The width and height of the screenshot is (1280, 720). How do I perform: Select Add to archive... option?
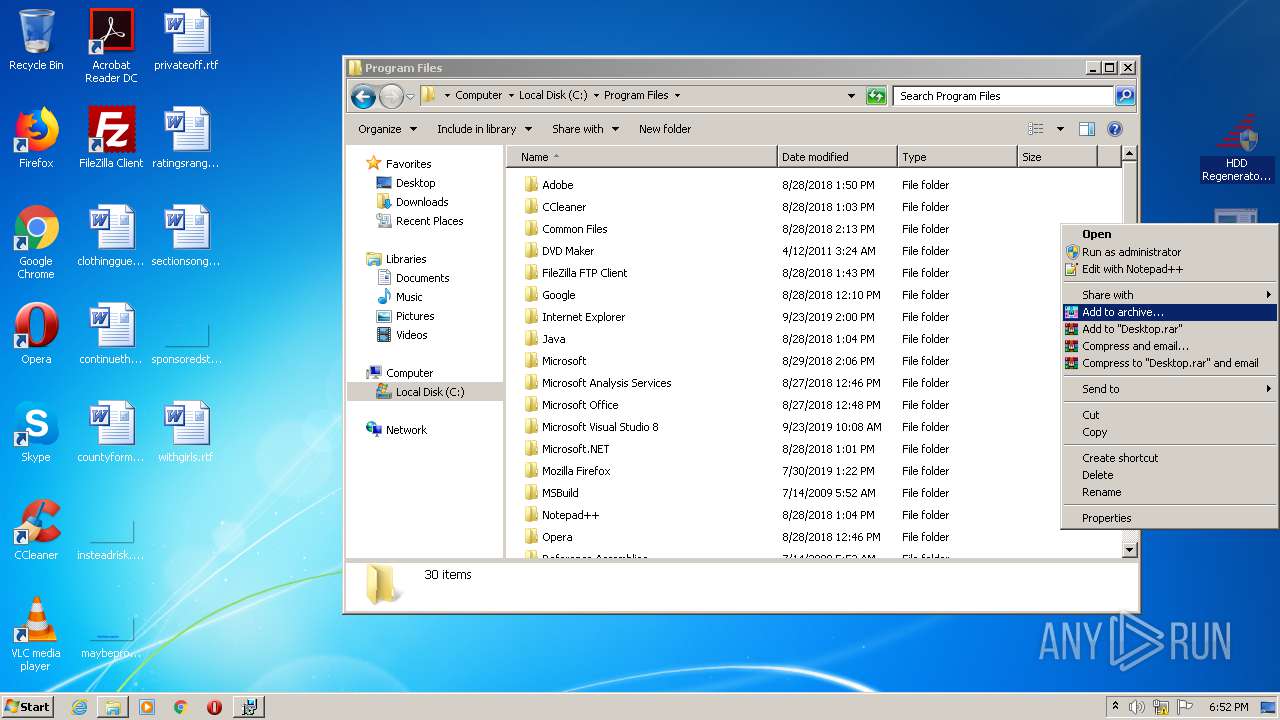pyautogui.click(x=1170, y=312)
